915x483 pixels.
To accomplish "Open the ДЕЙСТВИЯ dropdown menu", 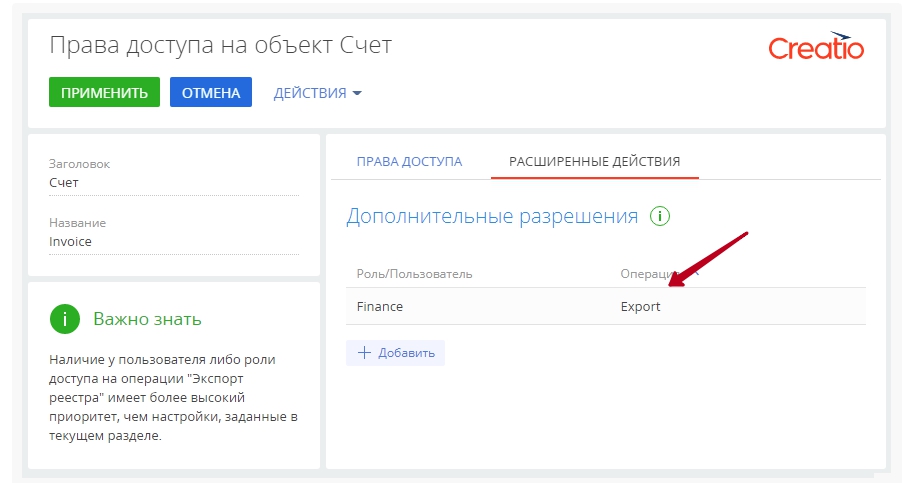I will coord(317,93).
